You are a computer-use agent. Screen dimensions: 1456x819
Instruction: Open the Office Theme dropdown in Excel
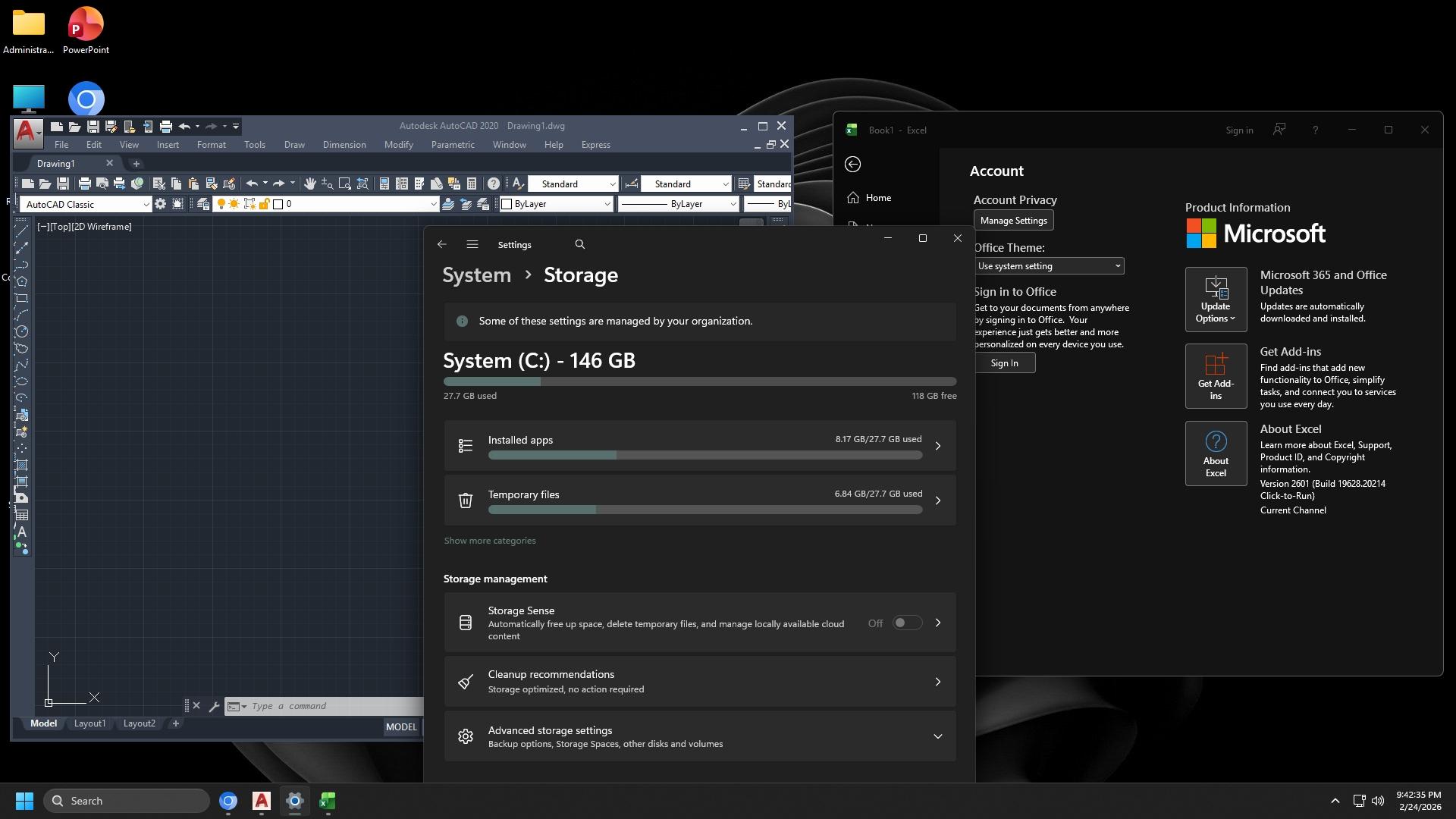pos(1049,266)
